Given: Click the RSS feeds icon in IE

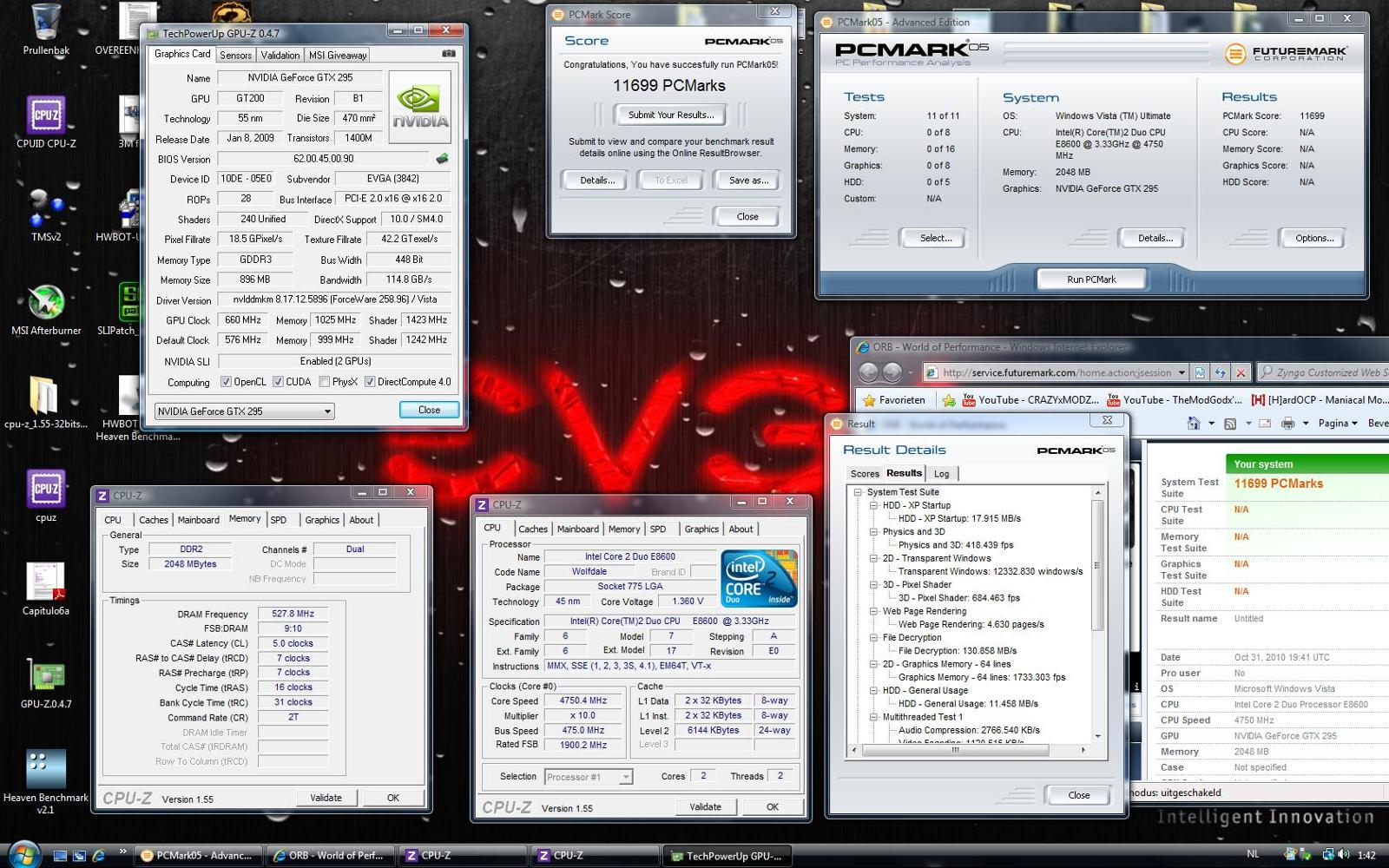Looking at the screenshot, I should pos(1230,424).
